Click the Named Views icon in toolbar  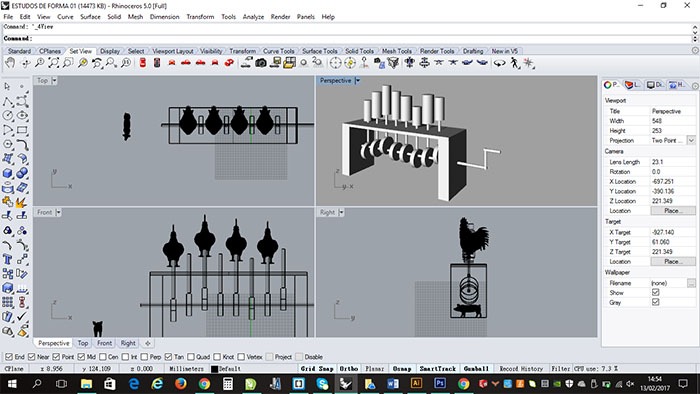[x=288, y=63]
